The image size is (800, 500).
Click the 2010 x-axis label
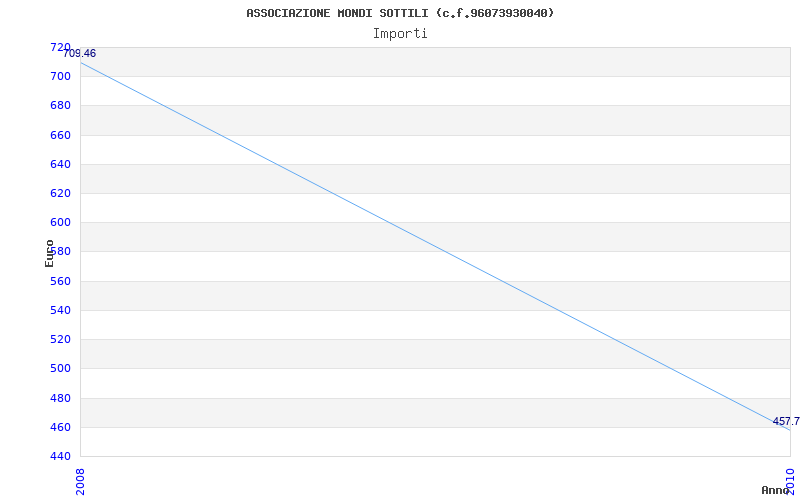click(x=790, y=482)
